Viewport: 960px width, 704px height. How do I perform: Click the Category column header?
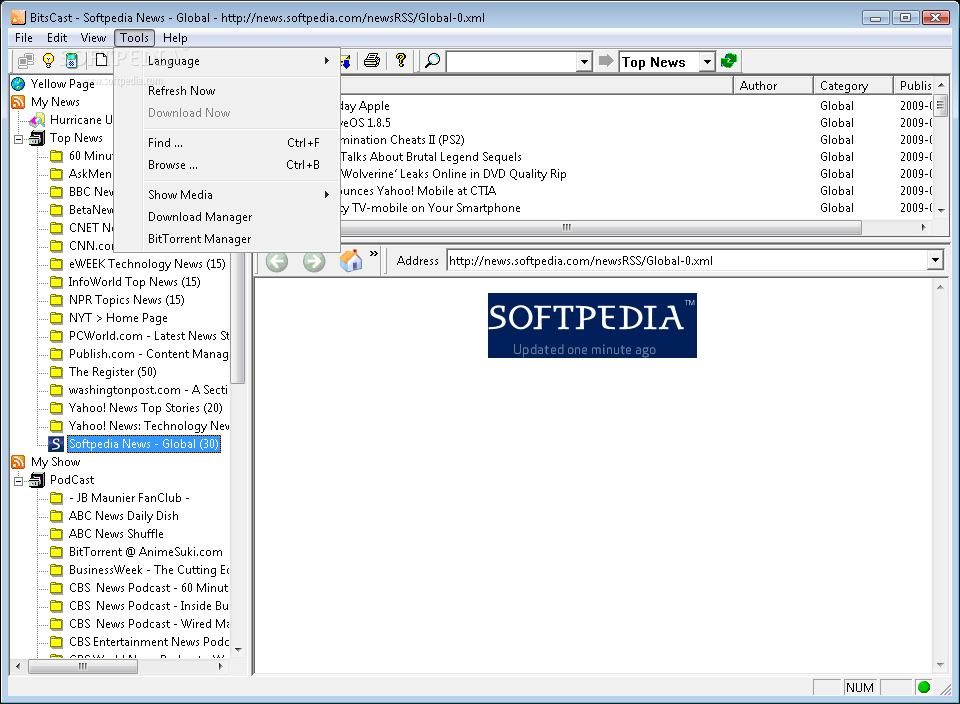[x=853, y=86]
